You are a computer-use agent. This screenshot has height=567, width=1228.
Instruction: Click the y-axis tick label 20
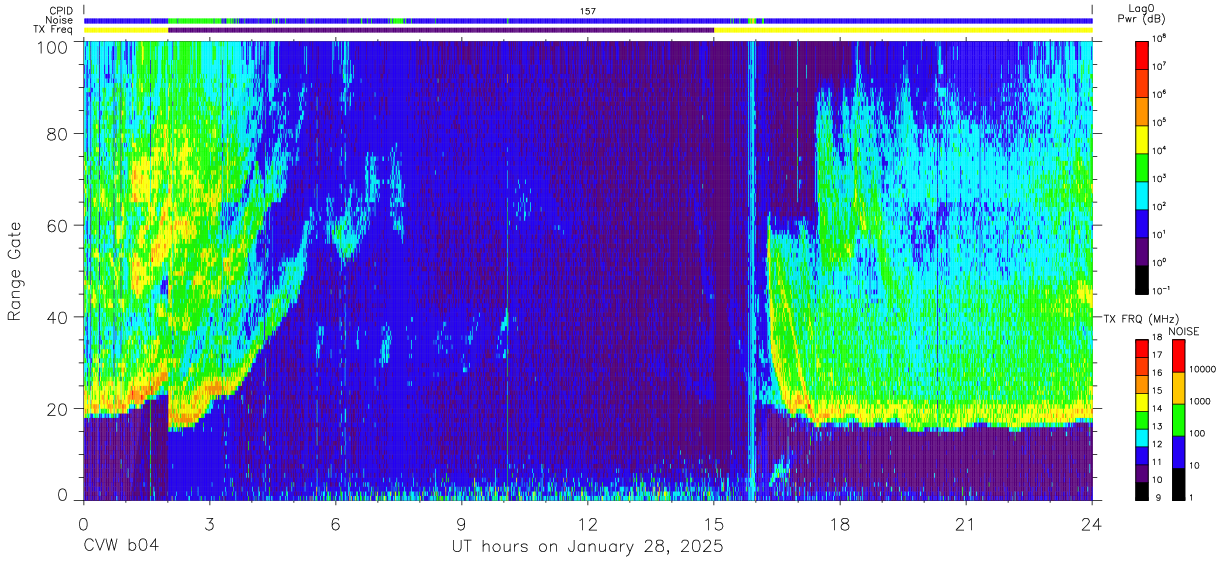pos(58,409)
